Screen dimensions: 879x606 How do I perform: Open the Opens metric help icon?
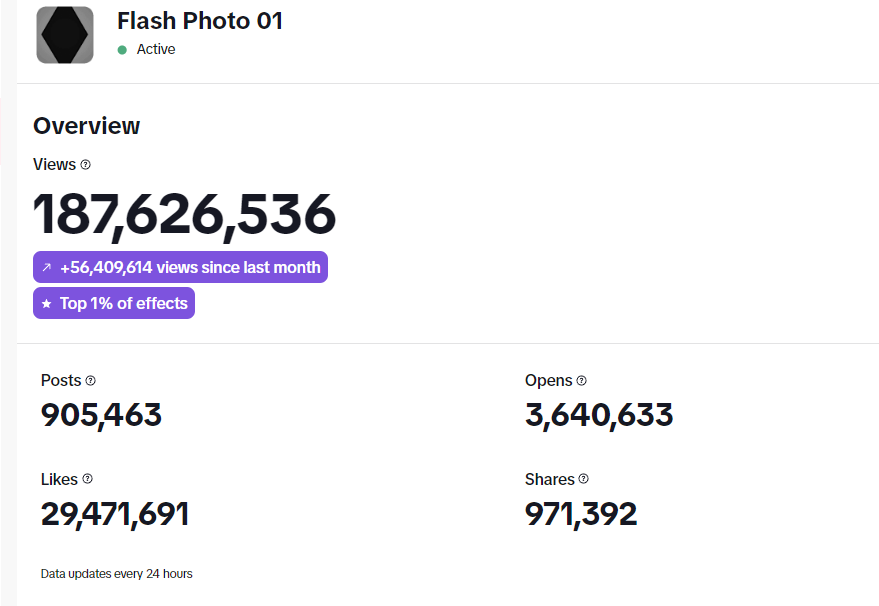click(582, 381)
